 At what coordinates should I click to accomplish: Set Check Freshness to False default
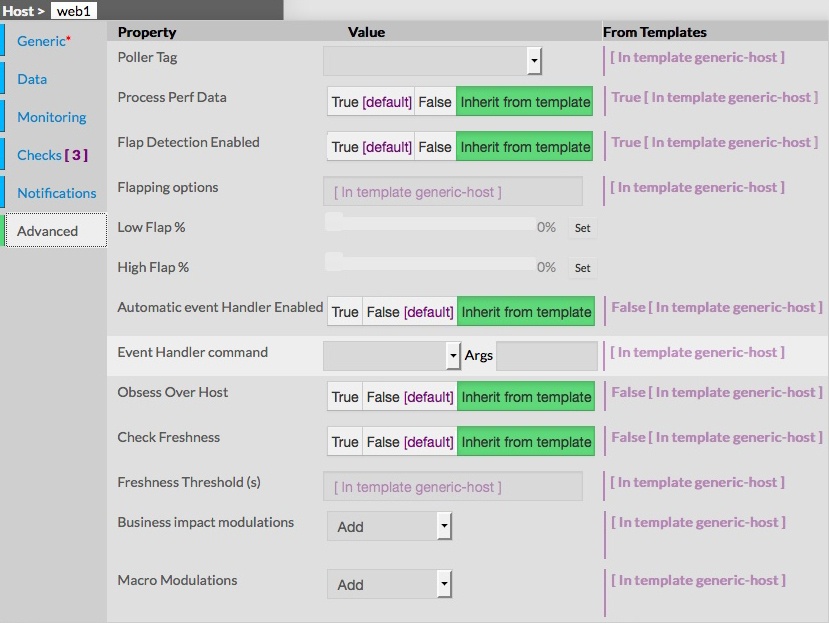pos(409,442)
